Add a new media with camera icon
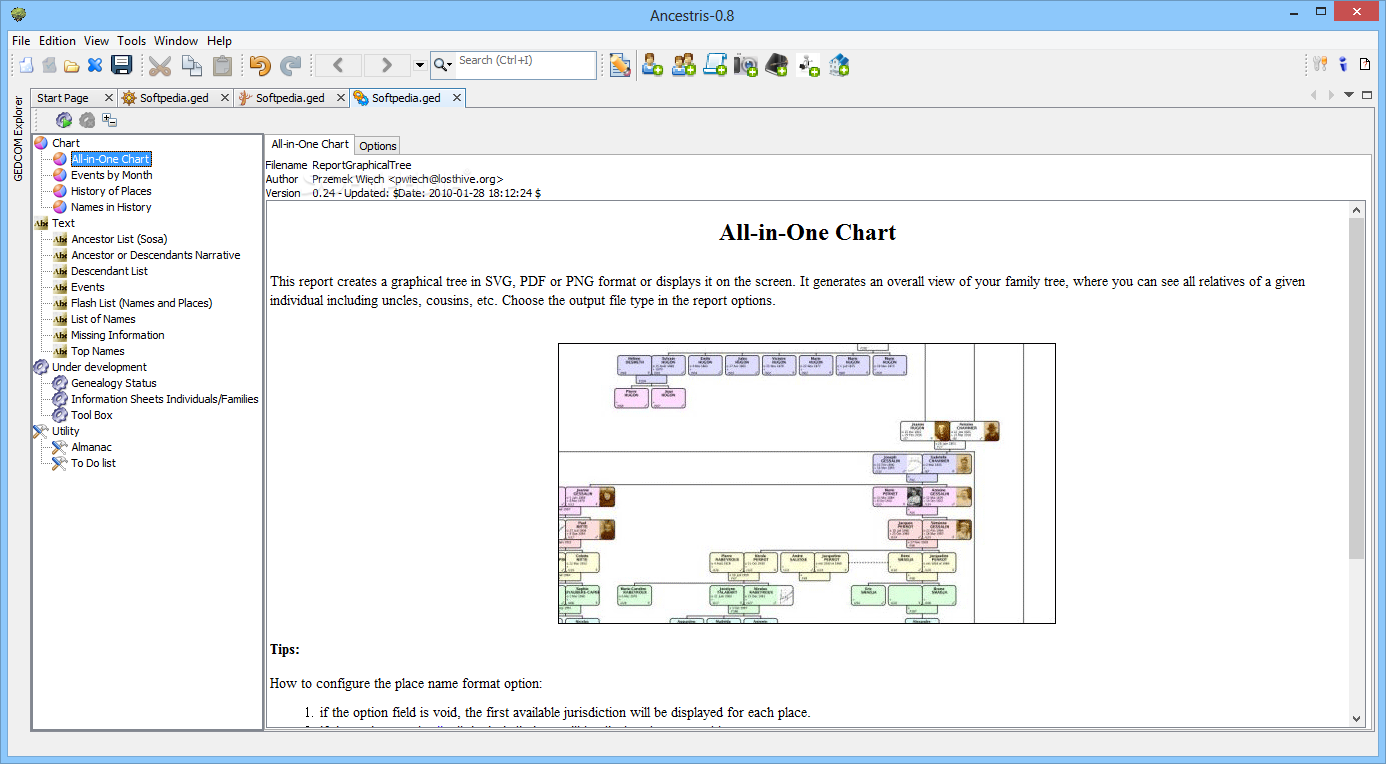Viewport: 1386px width, 764px height. tap(746, 65)
